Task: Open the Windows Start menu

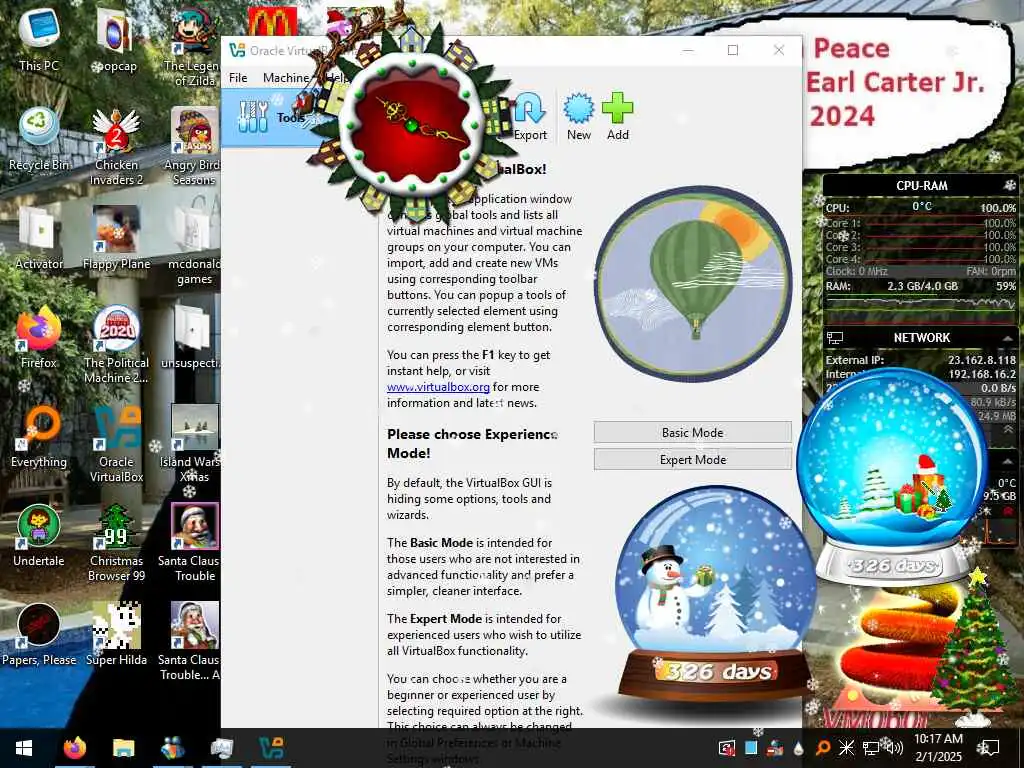Action: tap(24, 748)
